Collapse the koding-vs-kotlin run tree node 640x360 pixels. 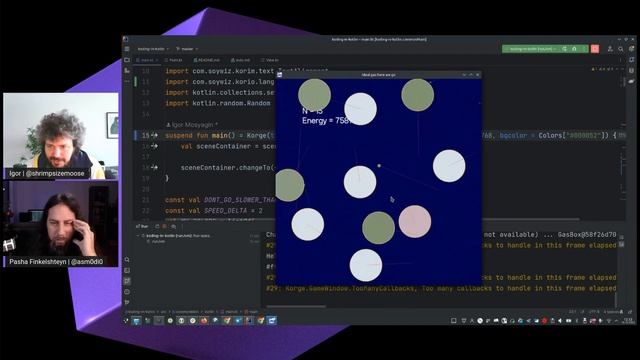tap(138, 236)
